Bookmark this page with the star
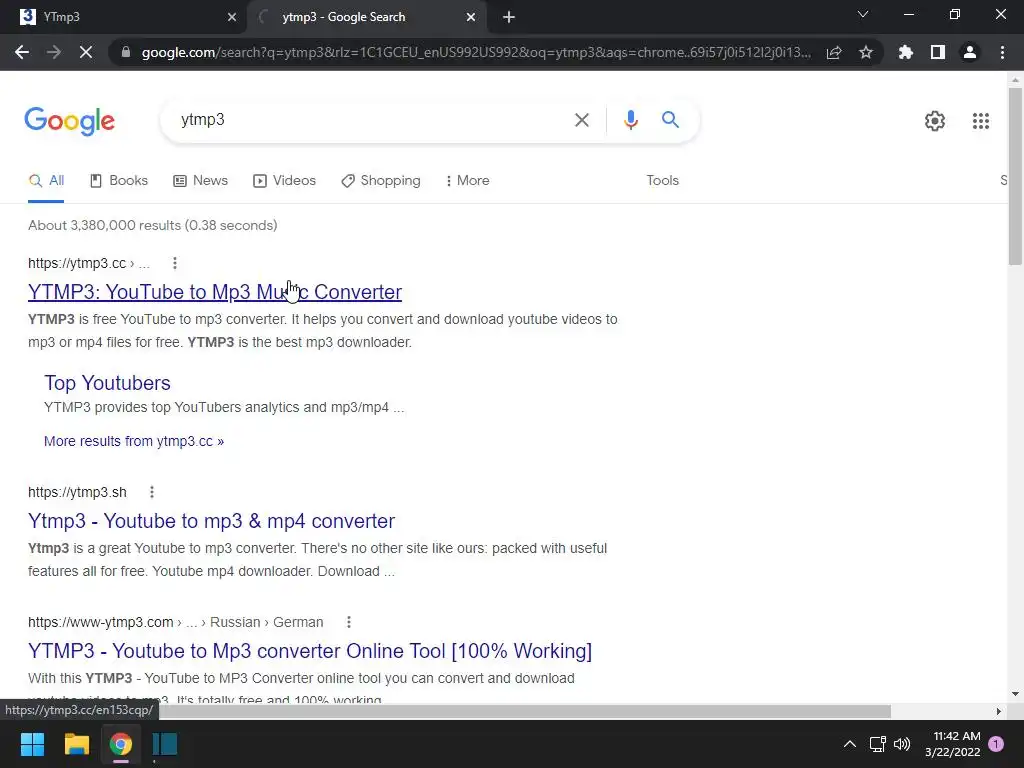This screenshot has height=768, width=1024. 866,52
